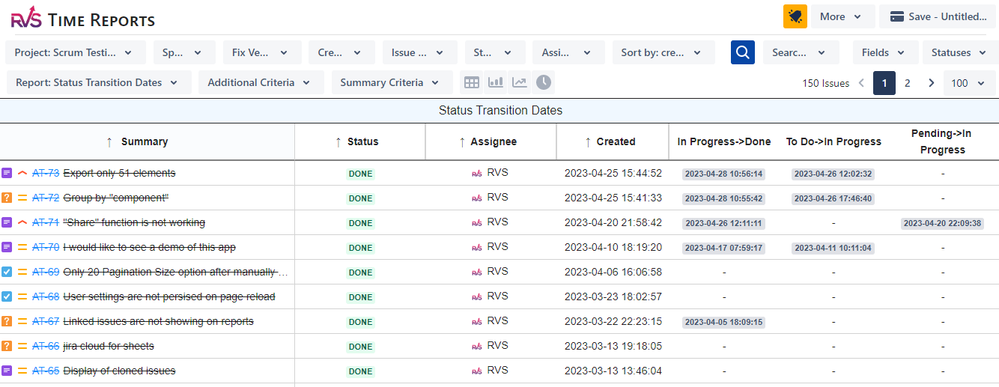Open the Fix Ve... filter dropdown
Image resolution: width=999 pixels, height=387 pixels.
pos(262,52)
